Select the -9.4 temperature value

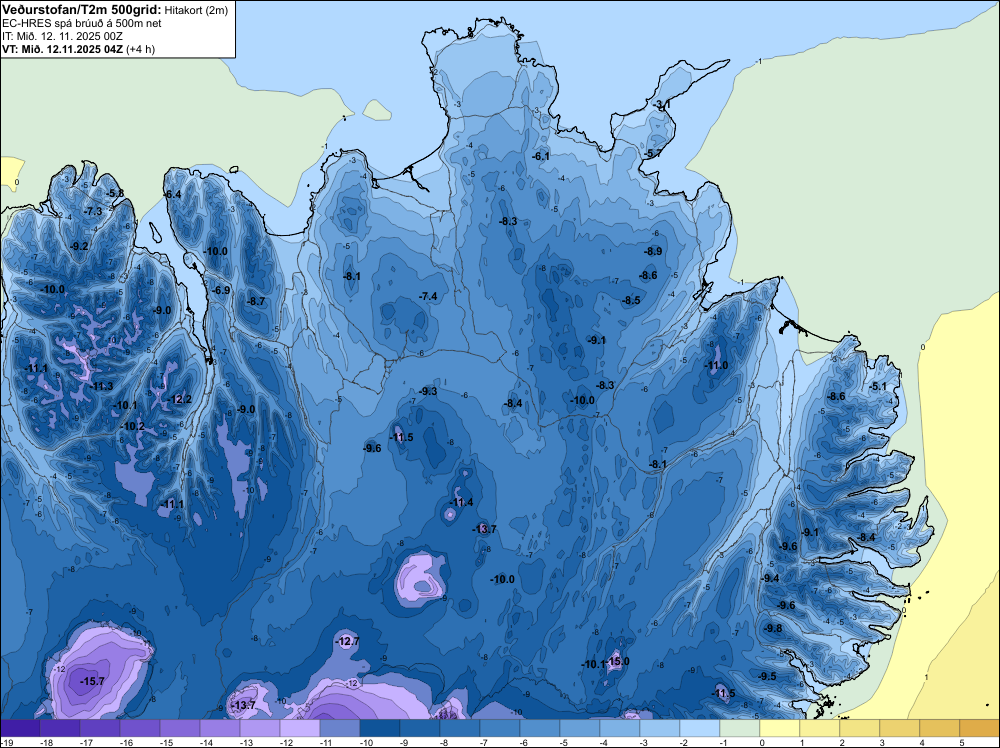pos(770,578)
